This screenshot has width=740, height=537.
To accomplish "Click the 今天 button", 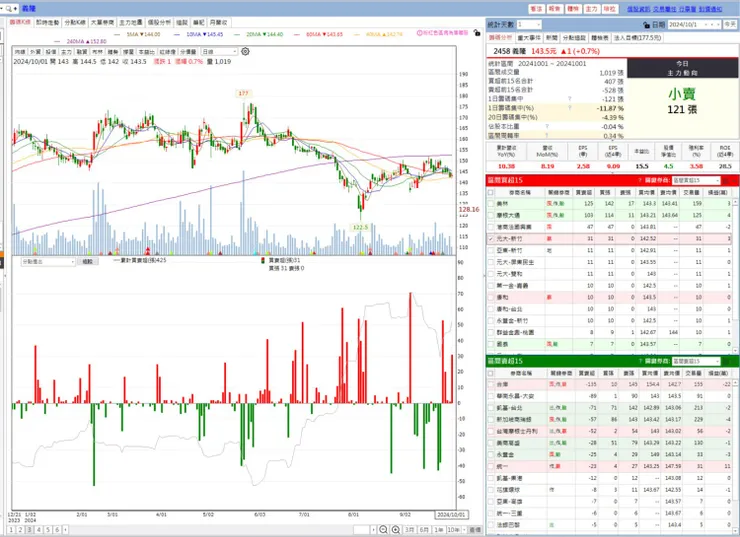I will [730, 25].
